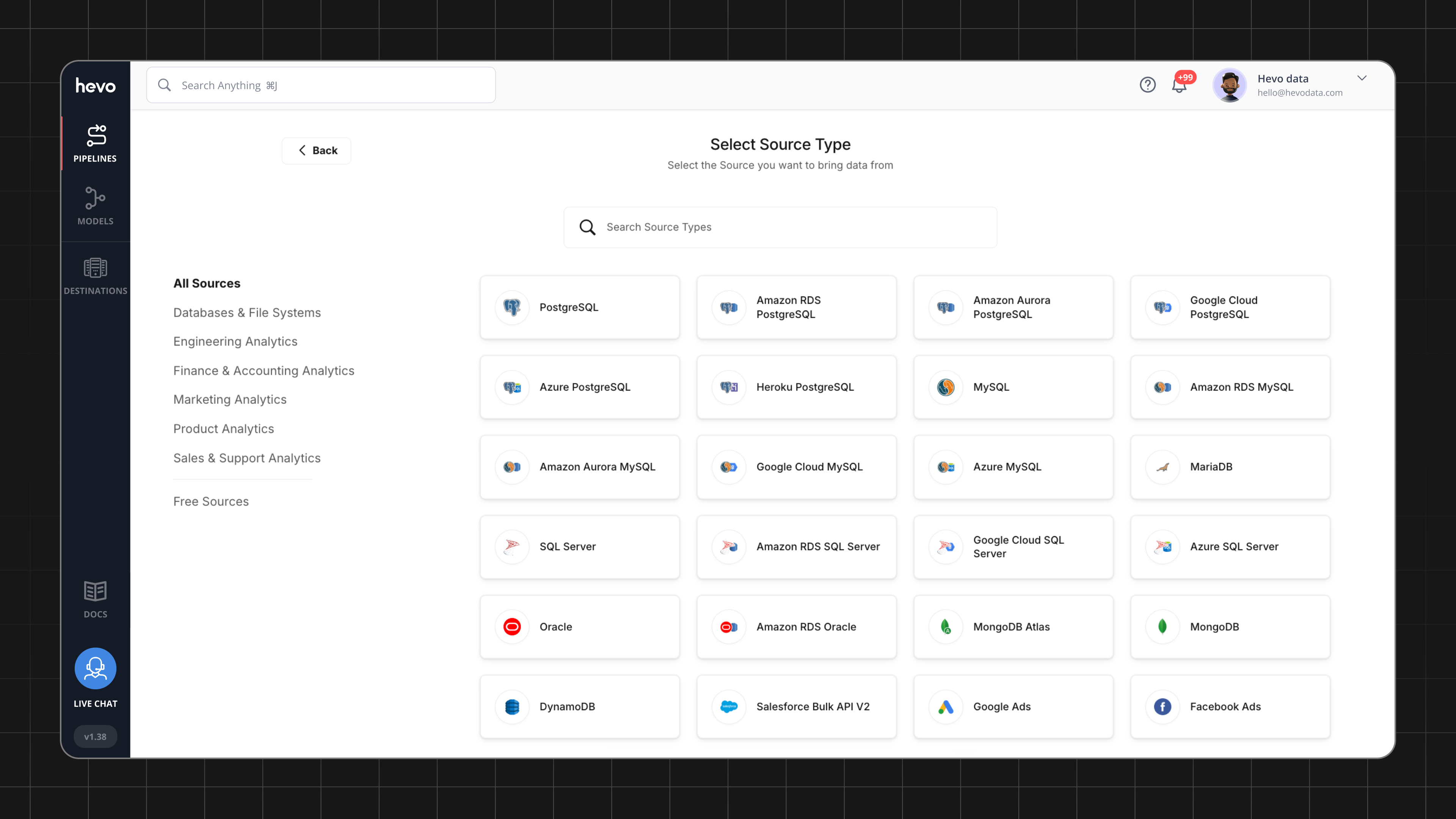1456x819 pixels.
Task: Choose the Amazon RDS PostgreSQL source
Action: click(x=796, y=308)
